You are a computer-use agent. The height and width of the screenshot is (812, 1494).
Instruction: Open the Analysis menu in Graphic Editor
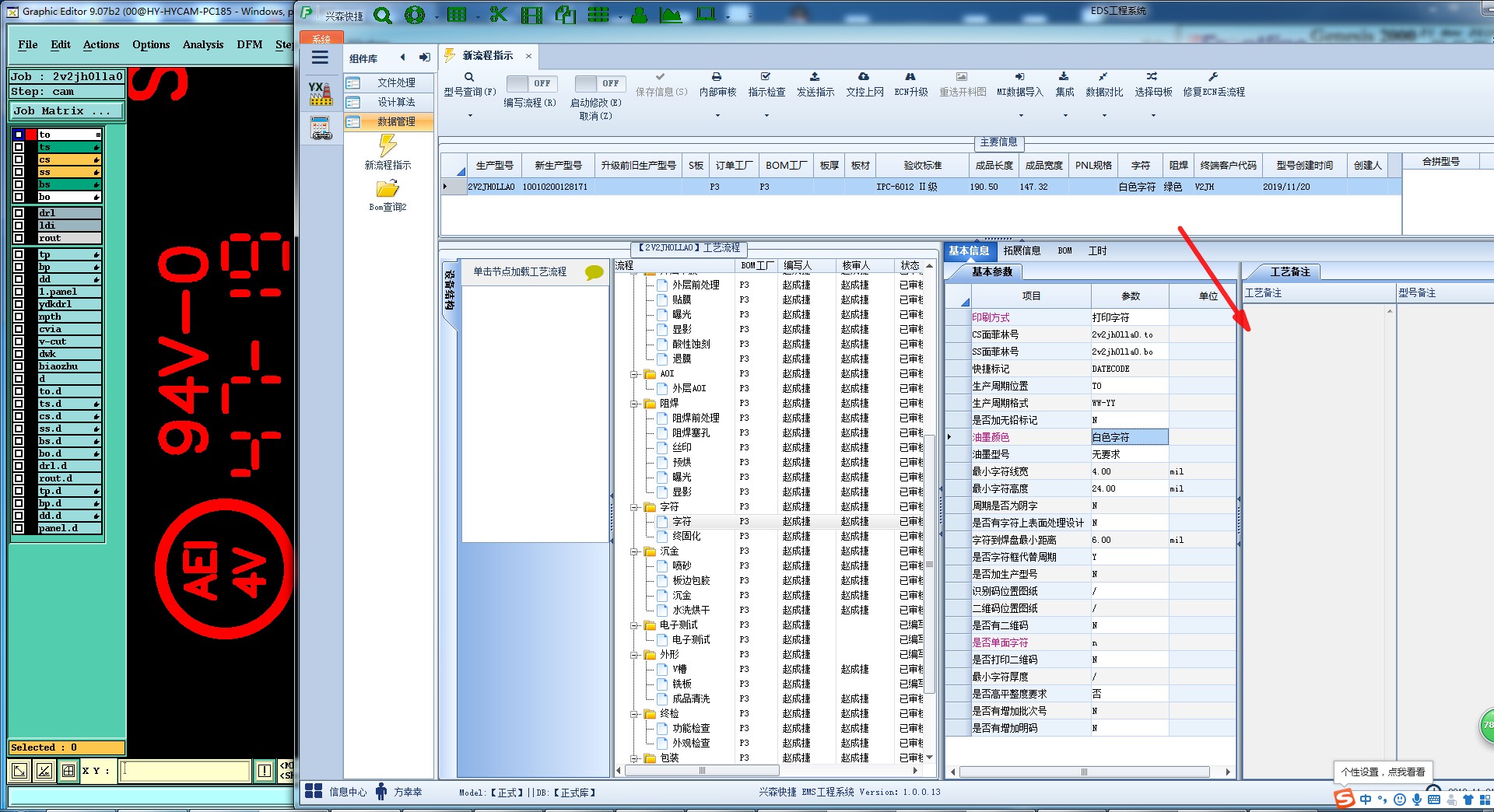[203, 44]
